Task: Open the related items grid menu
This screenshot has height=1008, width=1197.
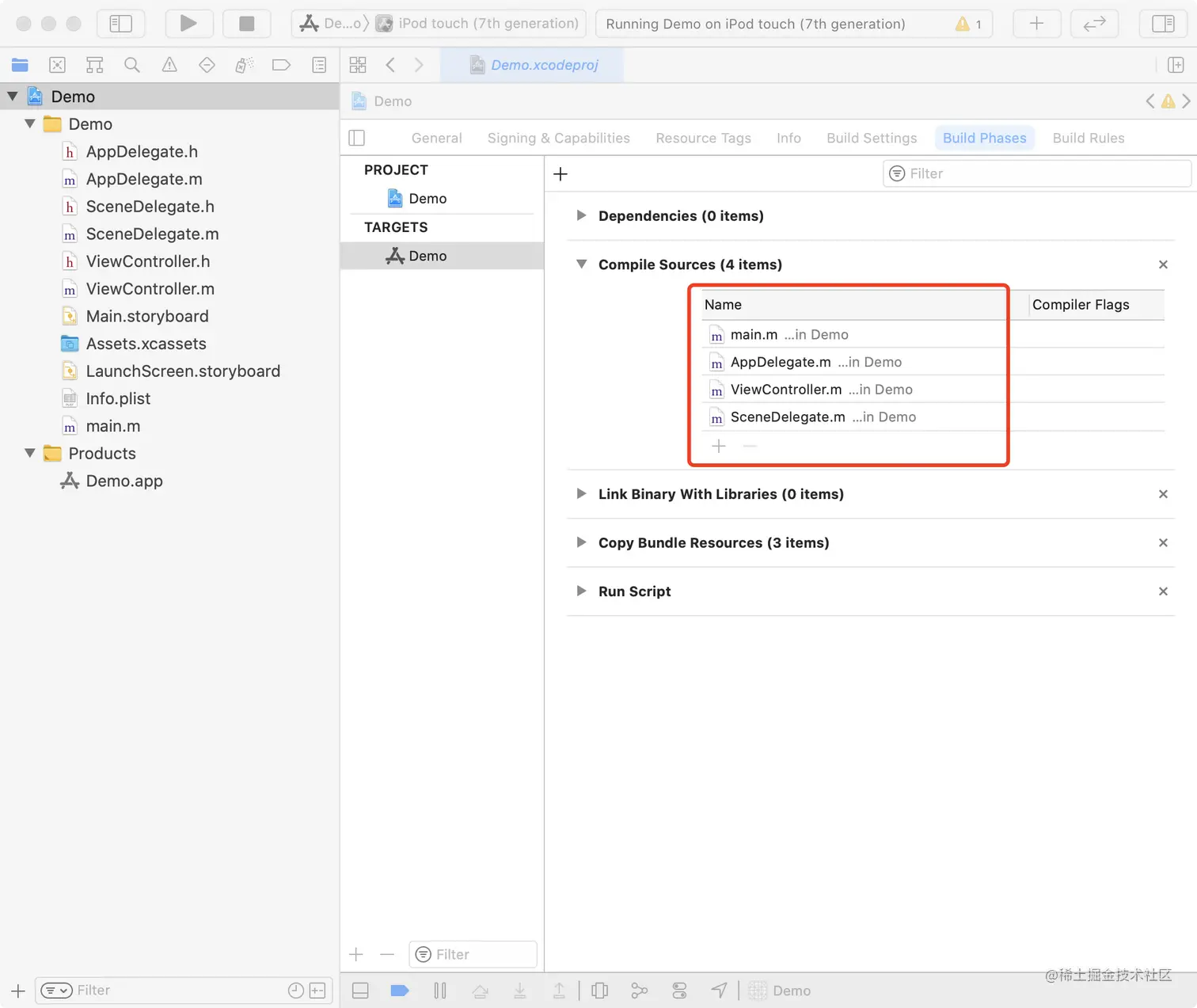Action: tap(358, 65)
